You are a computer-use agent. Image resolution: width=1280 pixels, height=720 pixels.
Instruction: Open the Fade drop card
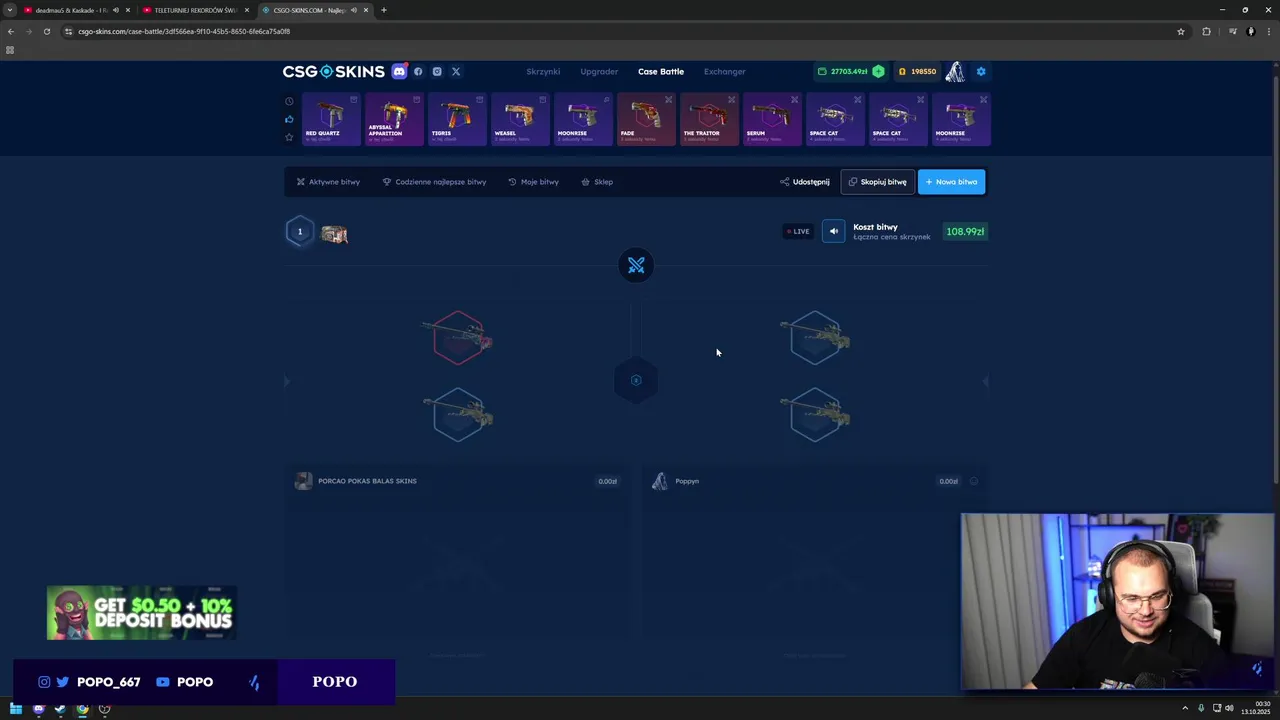tap(646, 119)
